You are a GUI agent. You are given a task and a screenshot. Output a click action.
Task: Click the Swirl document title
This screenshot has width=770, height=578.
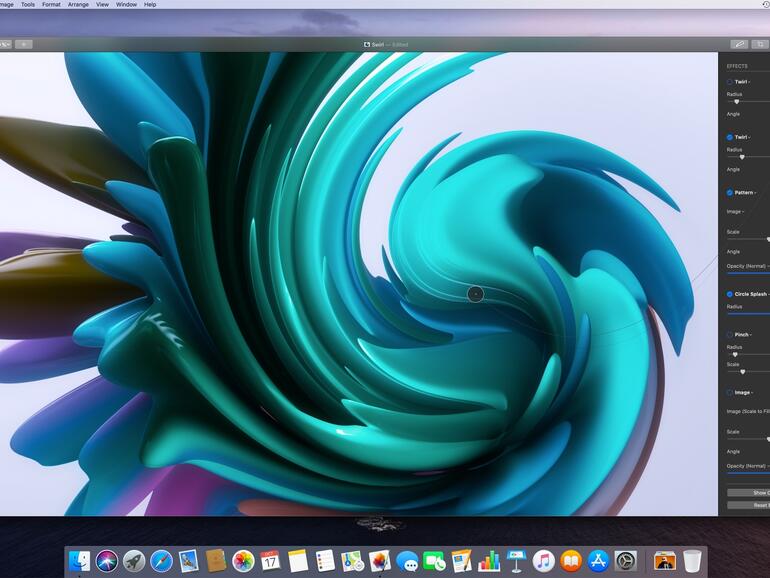(x=377, y=45)
